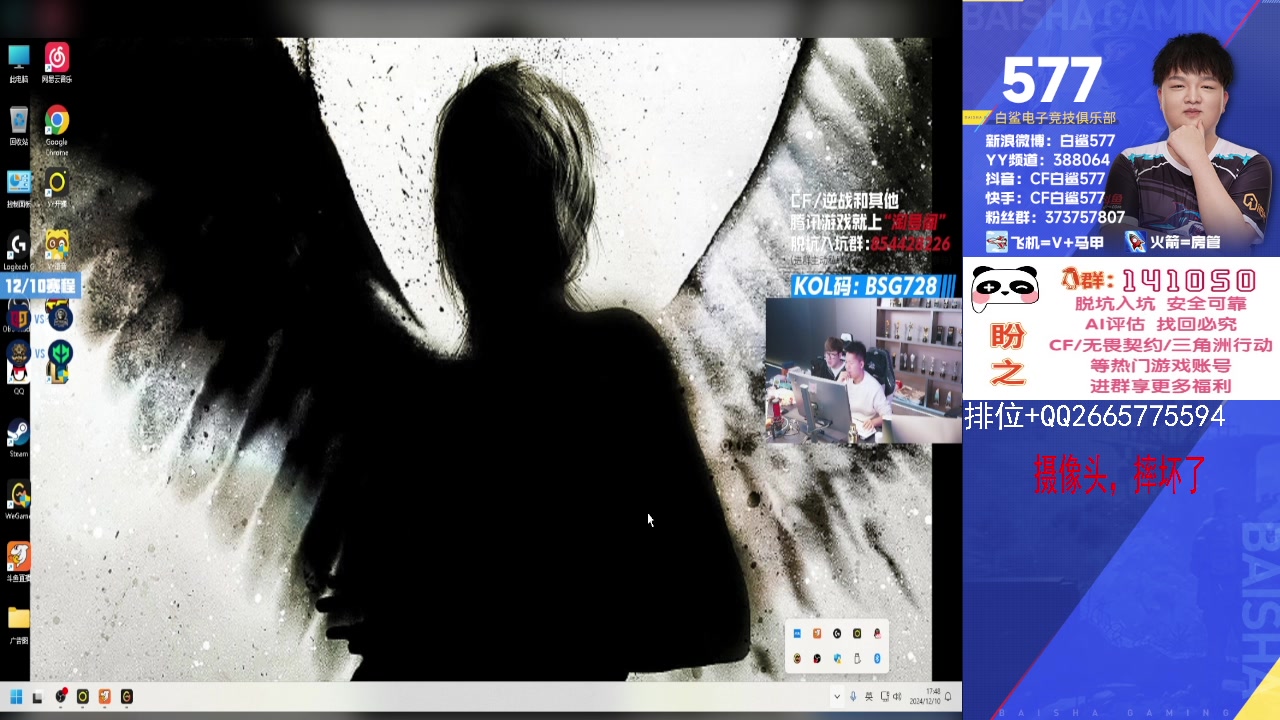This screenshot has height=720, width=1280.
Task: Click the blue icon in tray overflow
Action: tap(797, 633)
